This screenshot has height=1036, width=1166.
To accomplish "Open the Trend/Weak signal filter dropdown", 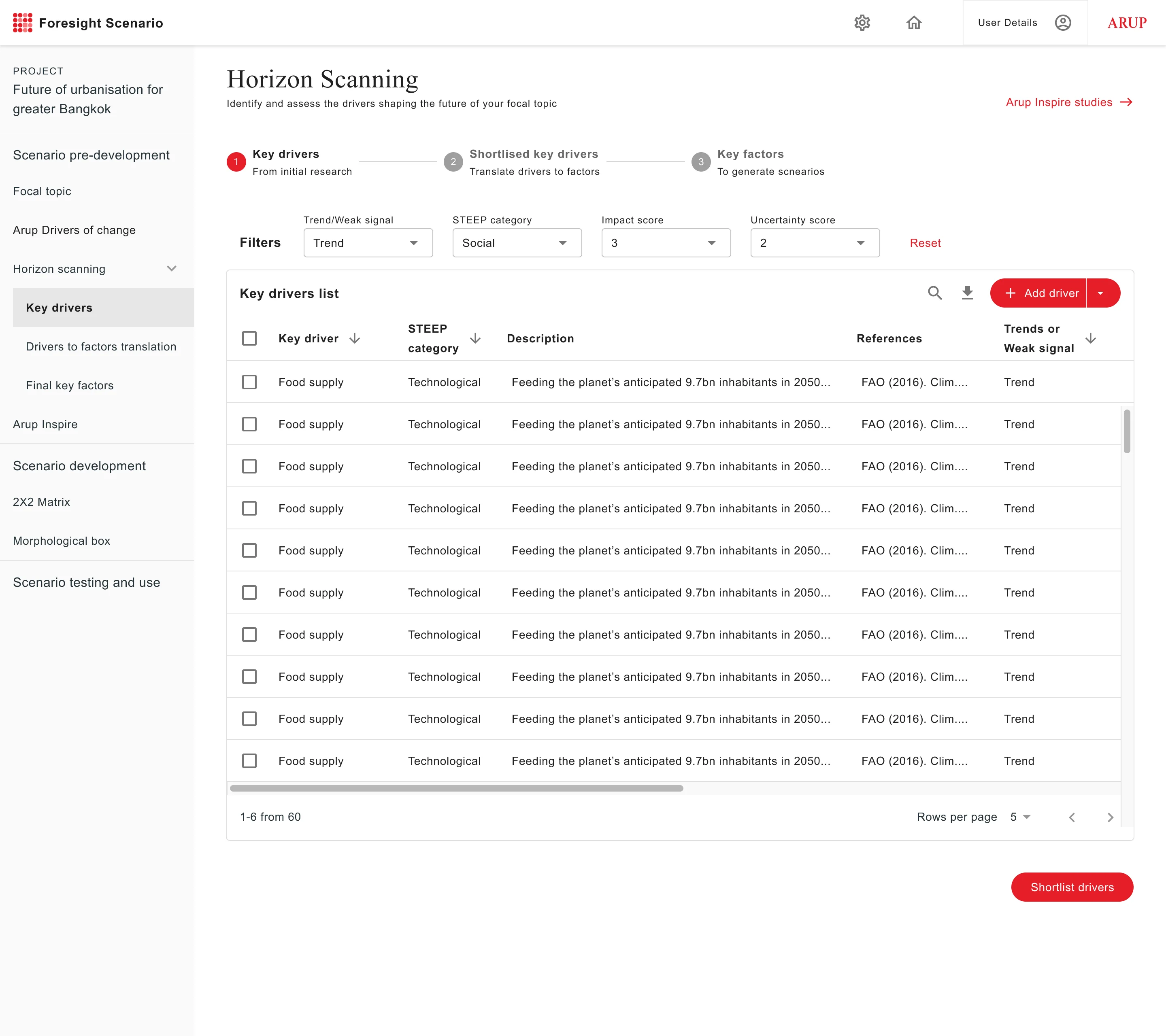I will click(x=368, y=243).
